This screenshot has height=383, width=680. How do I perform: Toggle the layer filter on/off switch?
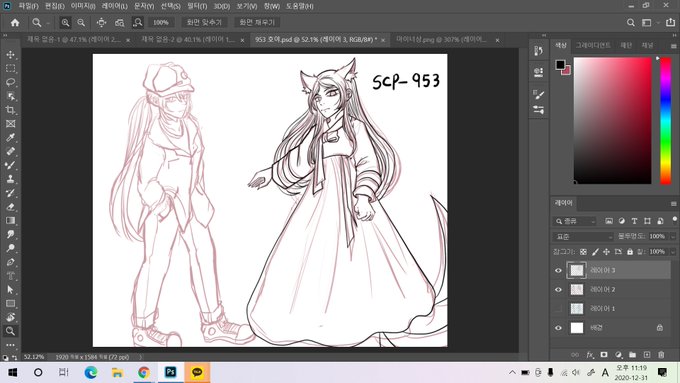pos(674,219)
